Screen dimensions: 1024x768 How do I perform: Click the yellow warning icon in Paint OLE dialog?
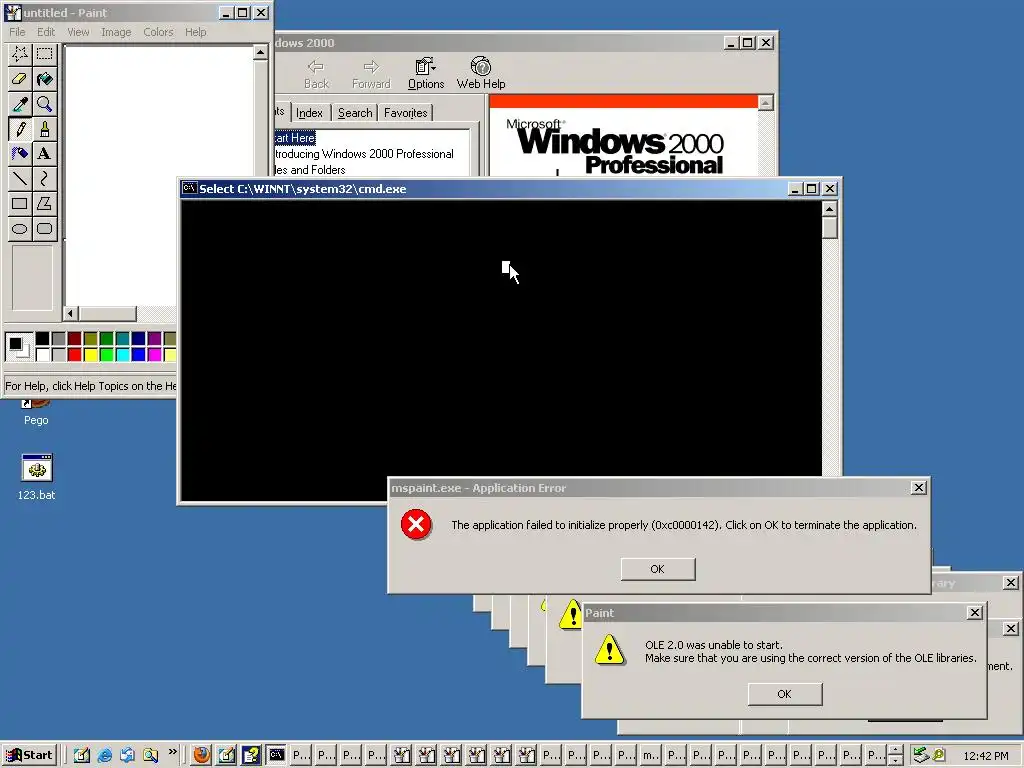pos(609,650)
